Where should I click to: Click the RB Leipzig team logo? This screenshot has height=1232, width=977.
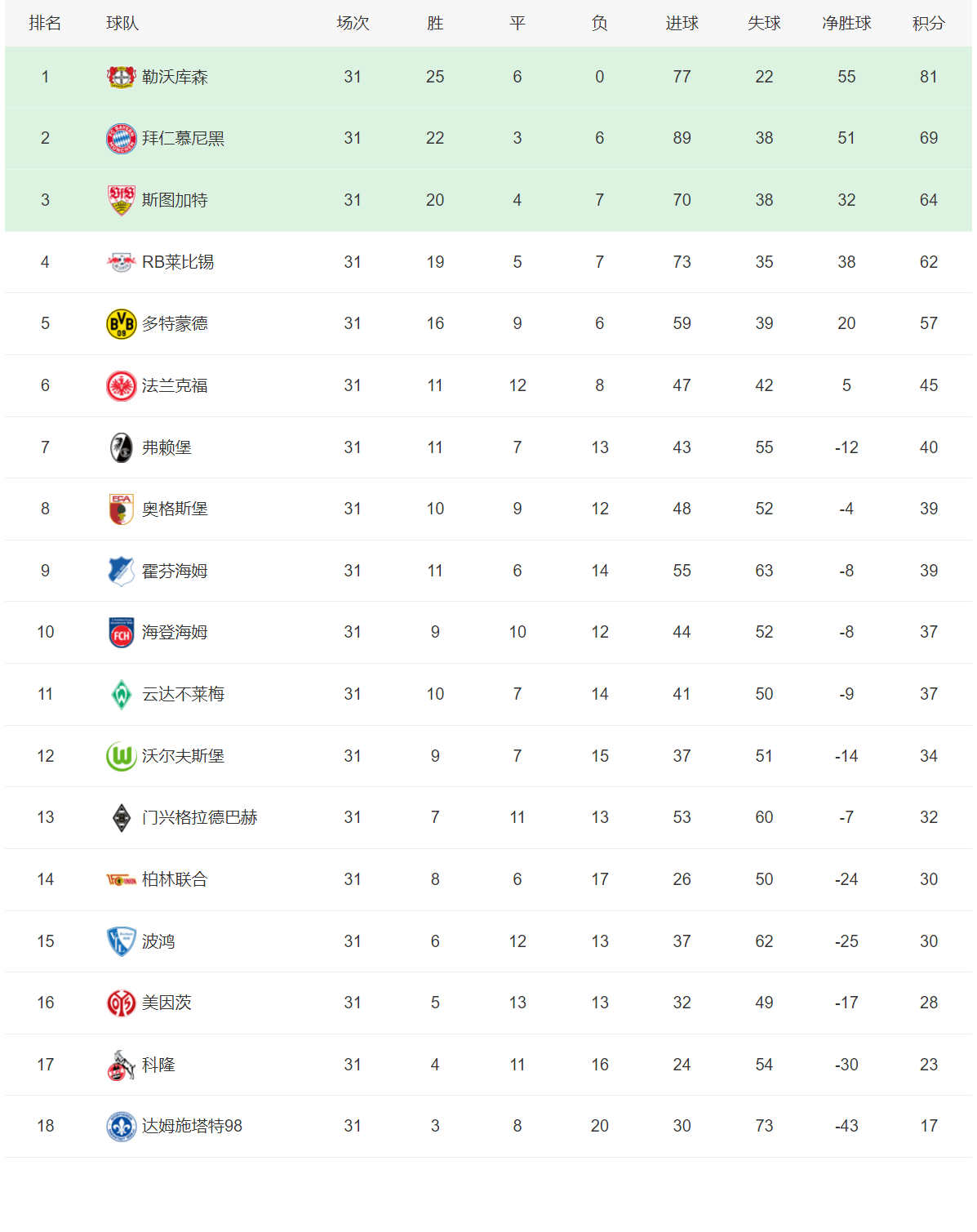click(121, 262)
